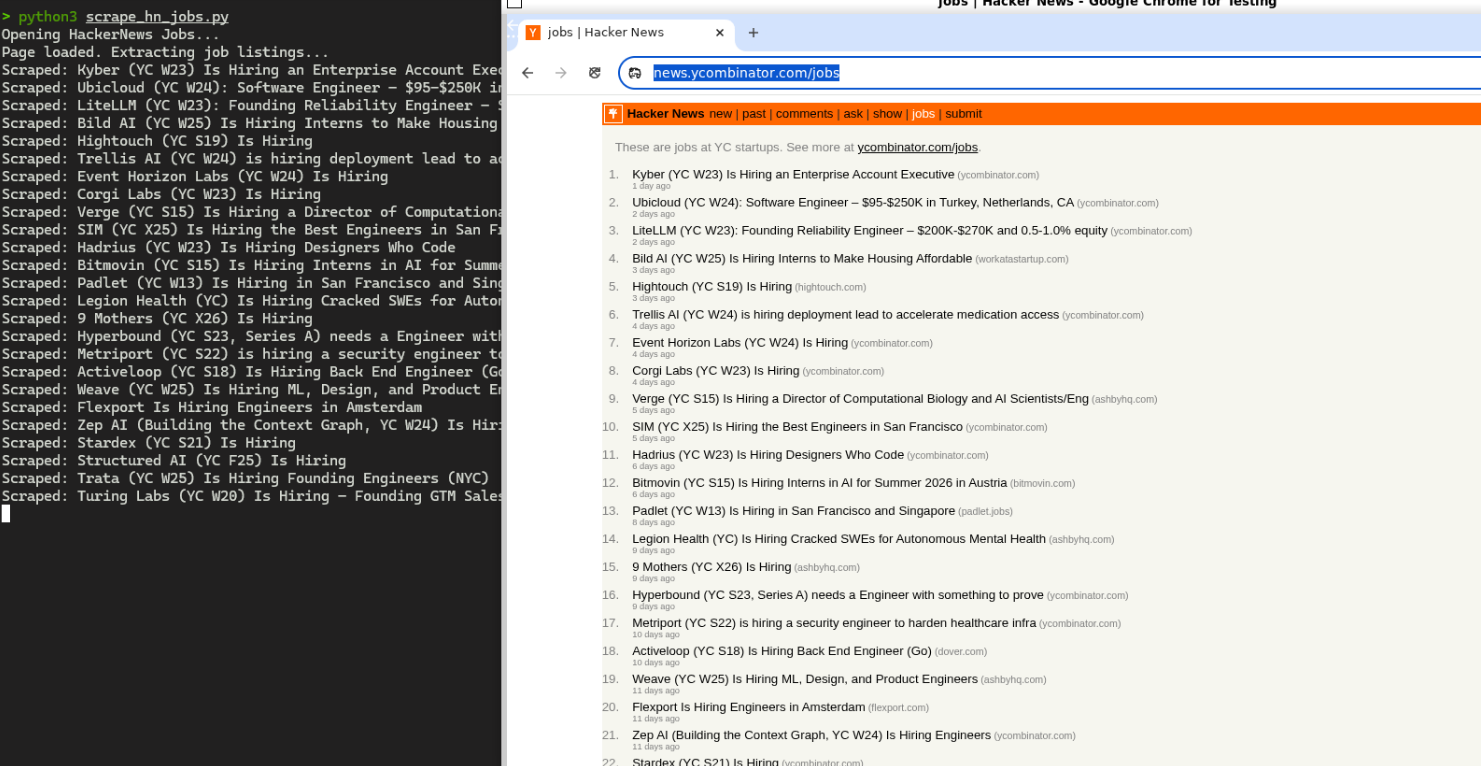The width and height of the screenshot is (1481, 766).
Task: Click the bold 'Hacker News' home link
Action: pos(666,114)
